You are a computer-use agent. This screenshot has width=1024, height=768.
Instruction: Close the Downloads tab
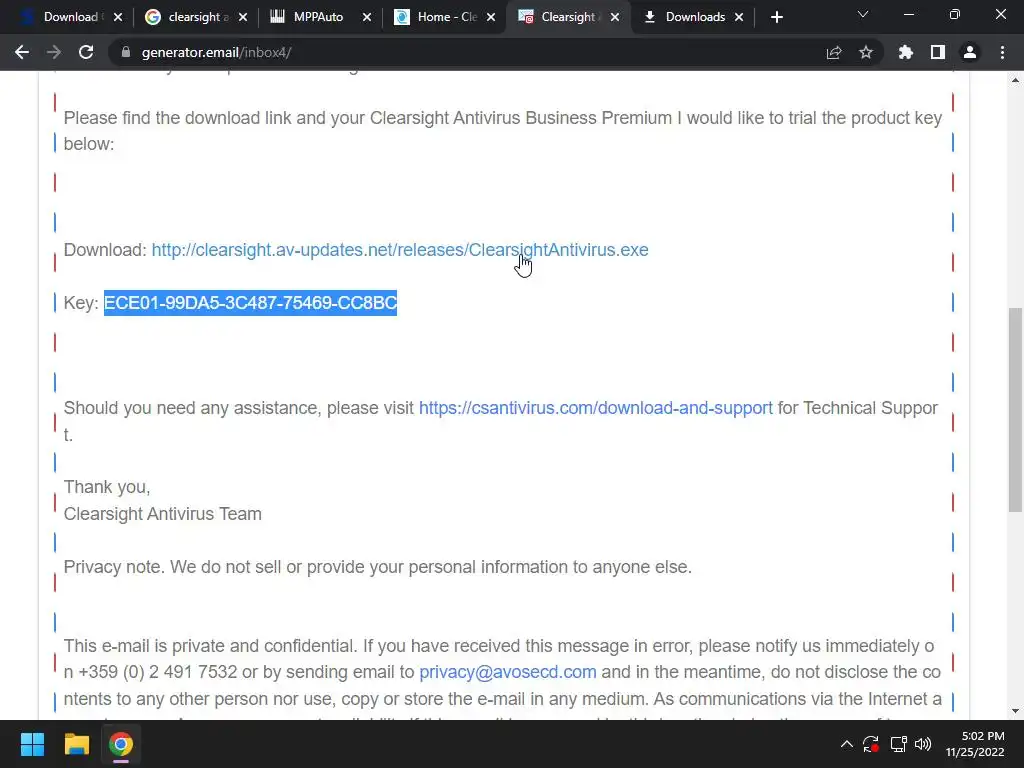(x=739, y=17)
